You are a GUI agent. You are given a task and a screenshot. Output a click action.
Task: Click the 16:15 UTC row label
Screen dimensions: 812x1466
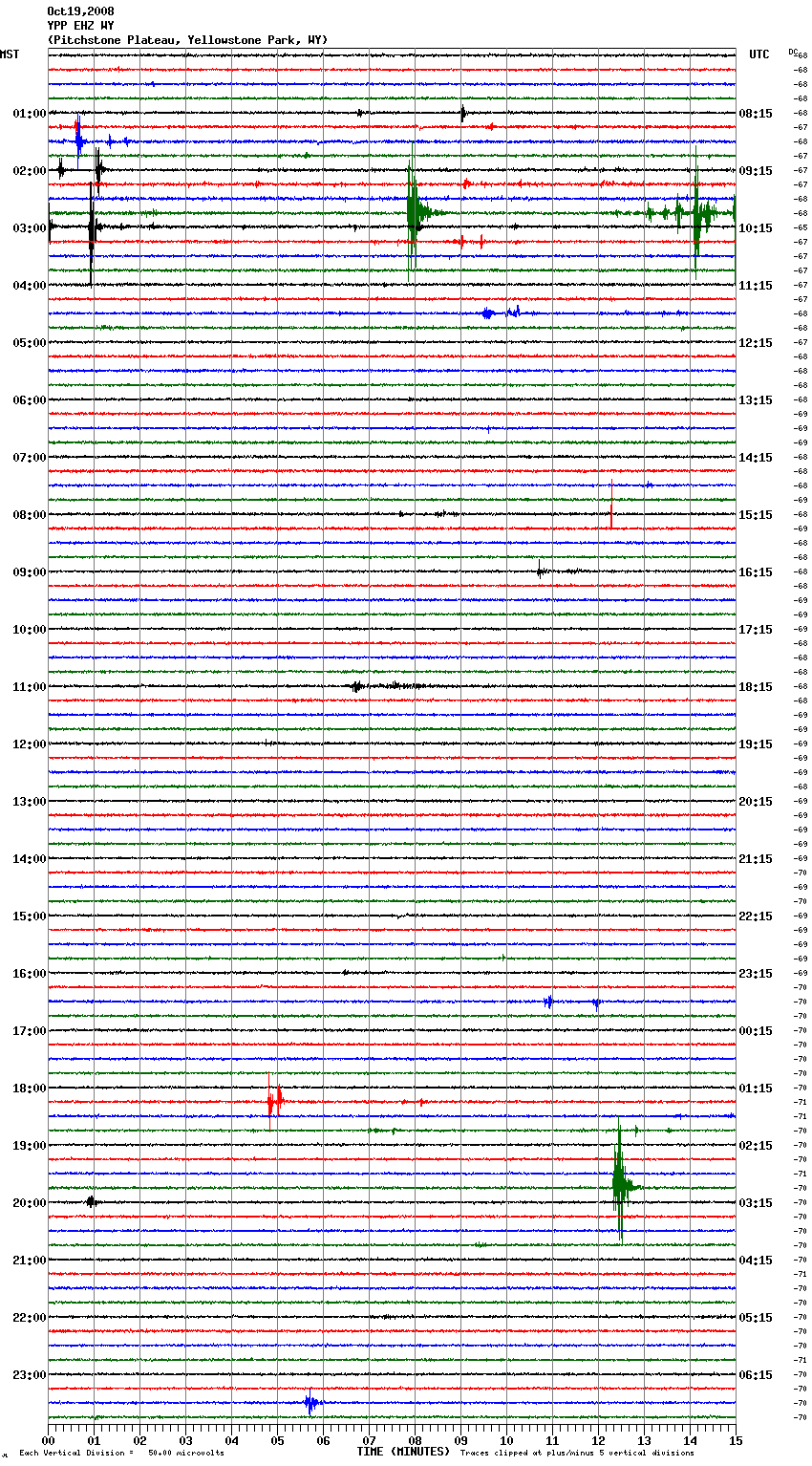[x=756, y=572]
